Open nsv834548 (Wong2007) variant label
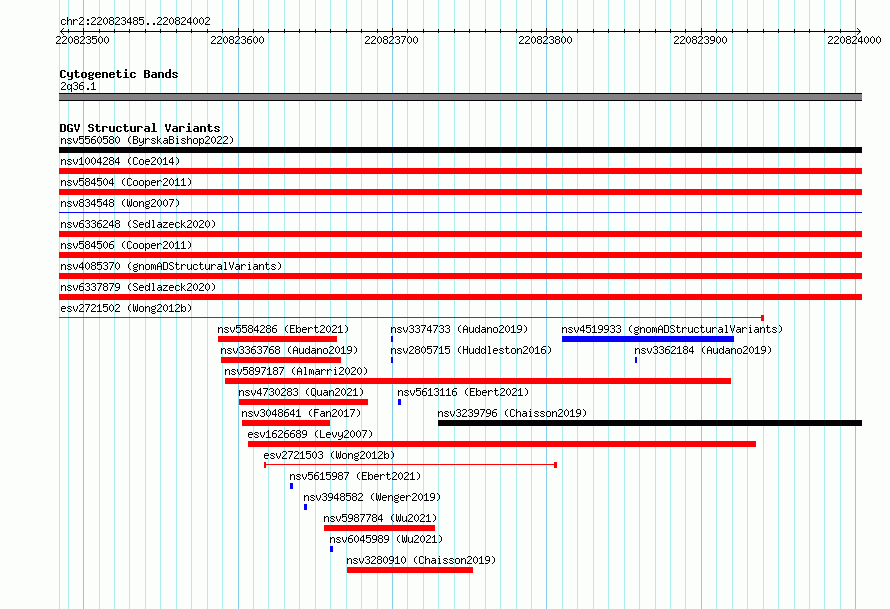The height and width of the screenshot is (609, 890). [120, 203]
